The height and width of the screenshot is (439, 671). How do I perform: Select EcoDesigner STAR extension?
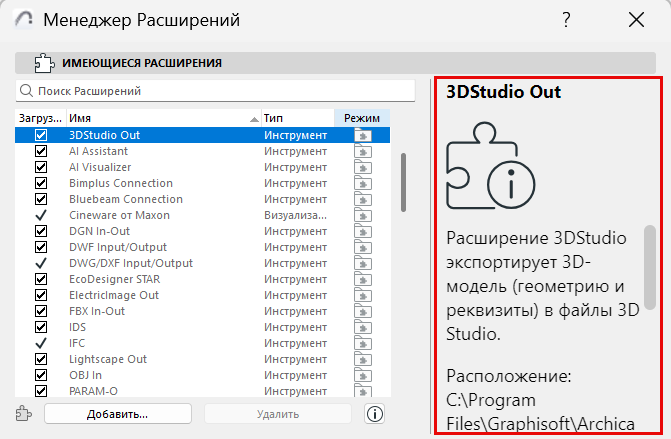tap(202, 279)
